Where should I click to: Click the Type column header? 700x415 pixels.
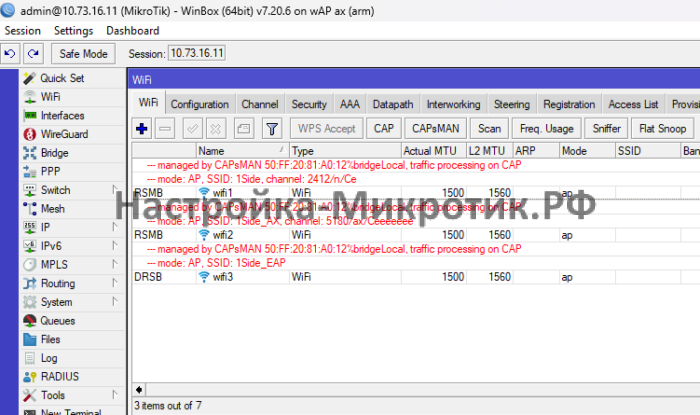pyautogui.click(x=345, y=151)
